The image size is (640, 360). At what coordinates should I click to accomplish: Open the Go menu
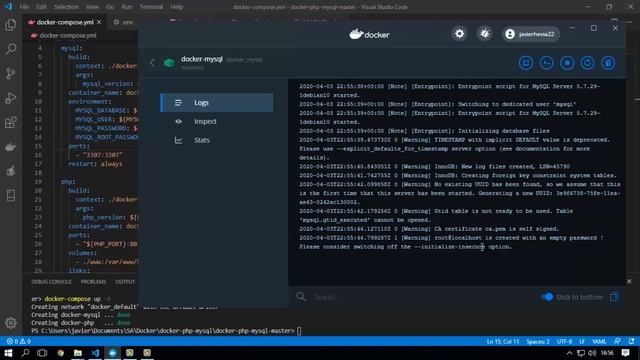point(110,7)
